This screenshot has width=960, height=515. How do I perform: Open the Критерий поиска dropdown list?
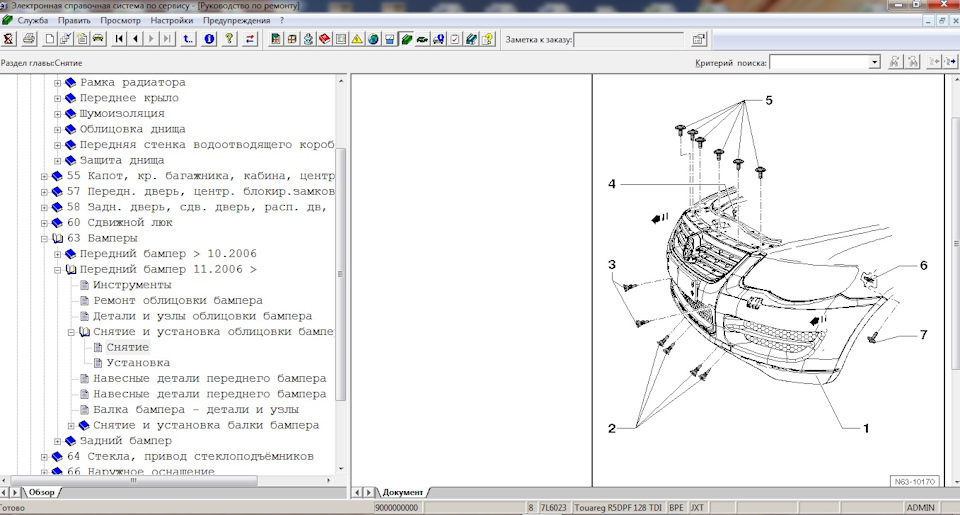click(874, 62)
